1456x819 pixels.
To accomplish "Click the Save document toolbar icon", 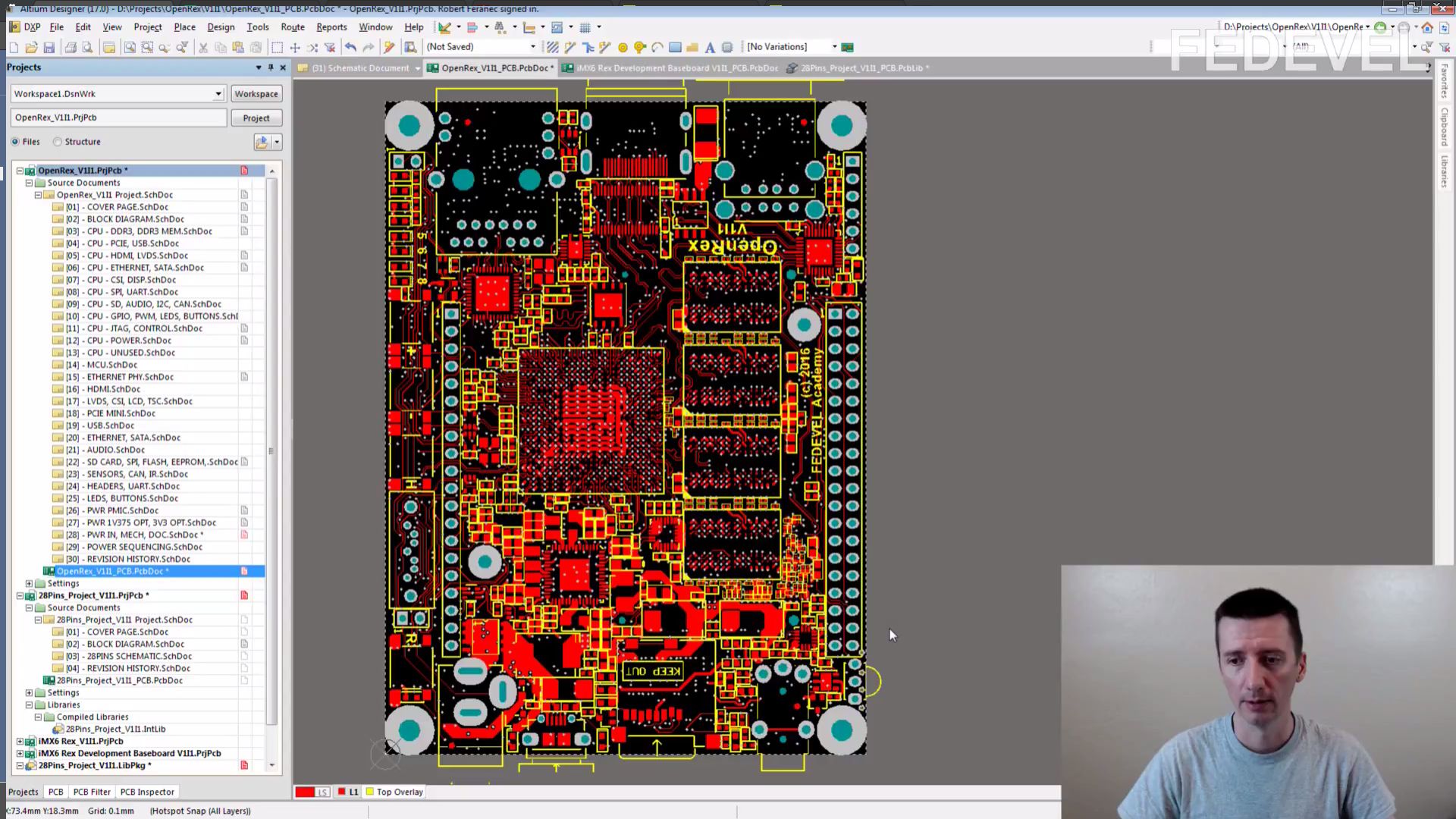I will 49,47.
